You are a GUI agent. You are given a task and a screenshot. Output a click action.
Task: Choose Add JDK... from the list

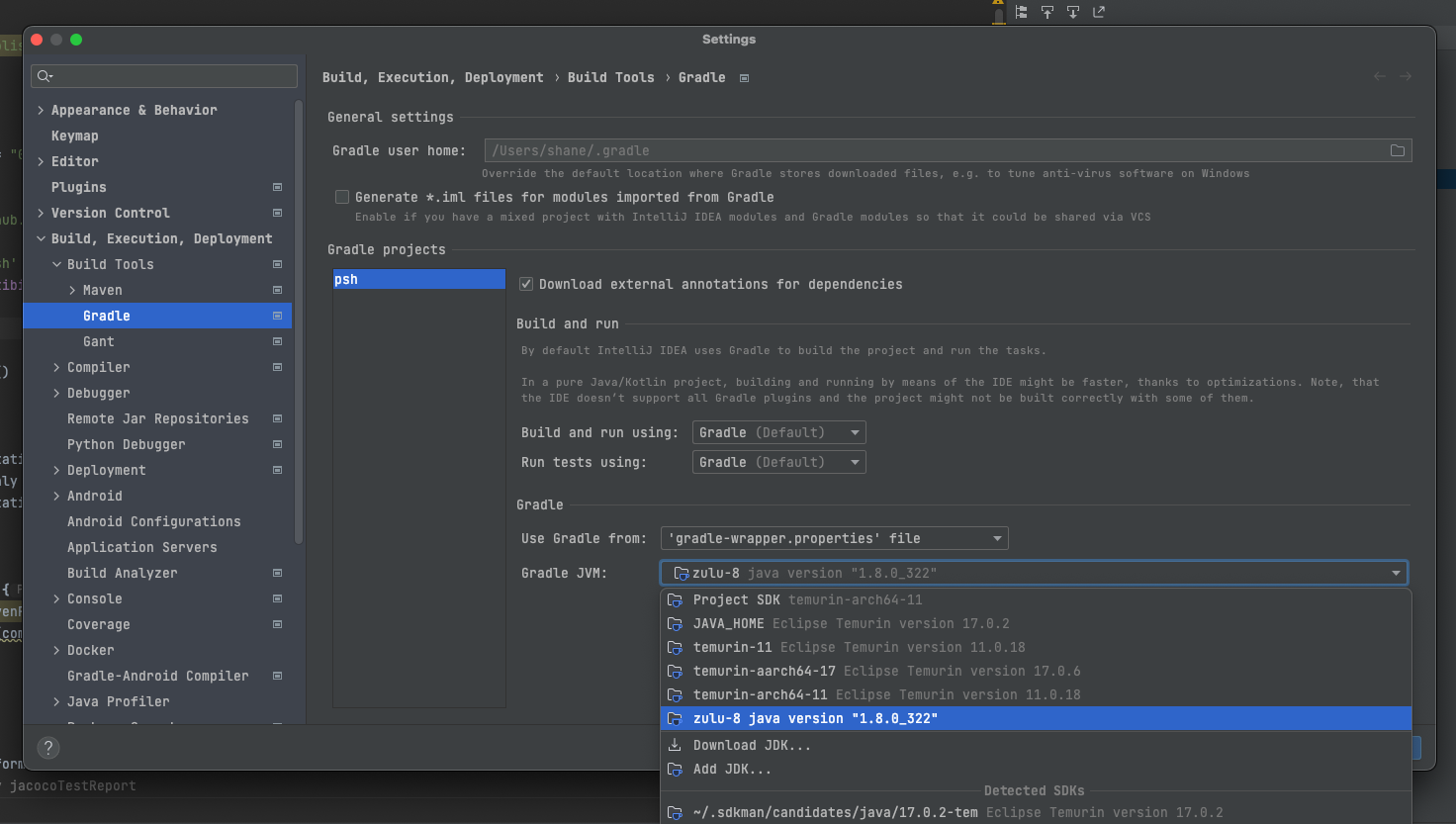pos(1036,769)
